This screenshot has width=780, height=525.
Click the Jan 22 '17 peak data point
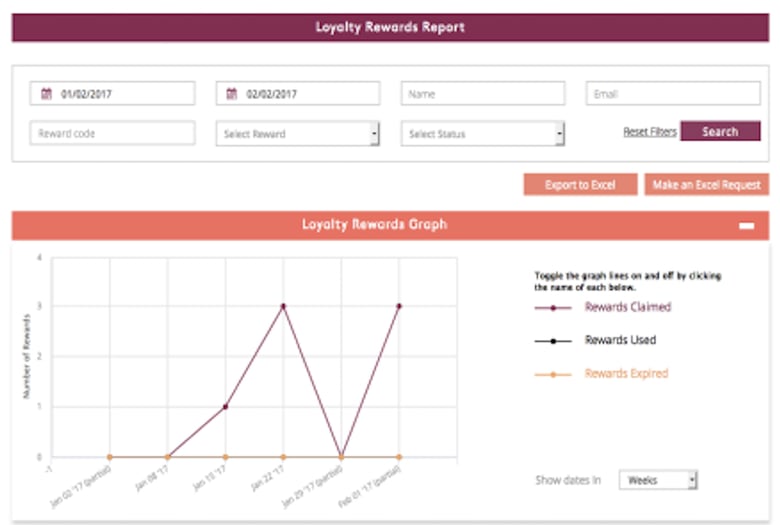[283, 306]
